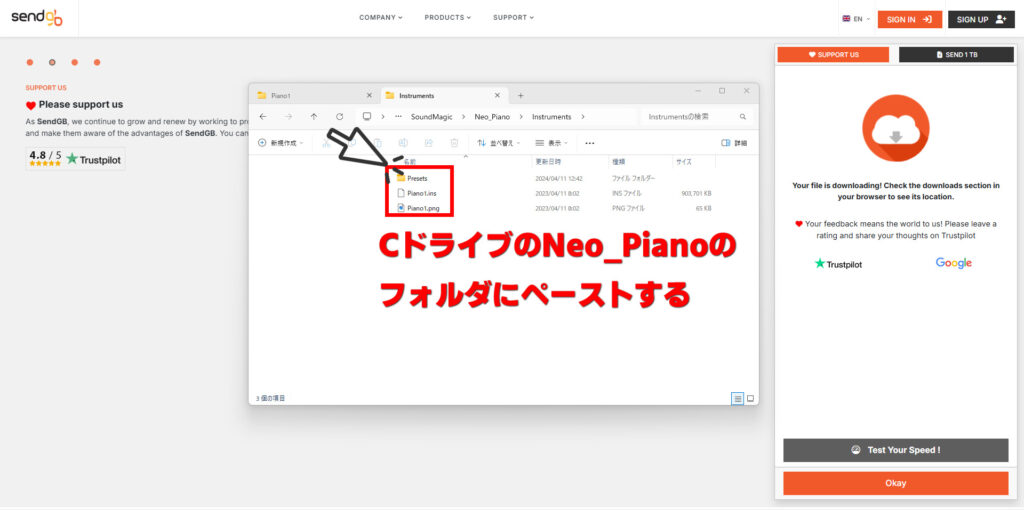Viewport: 1024px width, 510px height.
Task: Toggle the Explorer details pane button
Action: (x=733, y=143)
